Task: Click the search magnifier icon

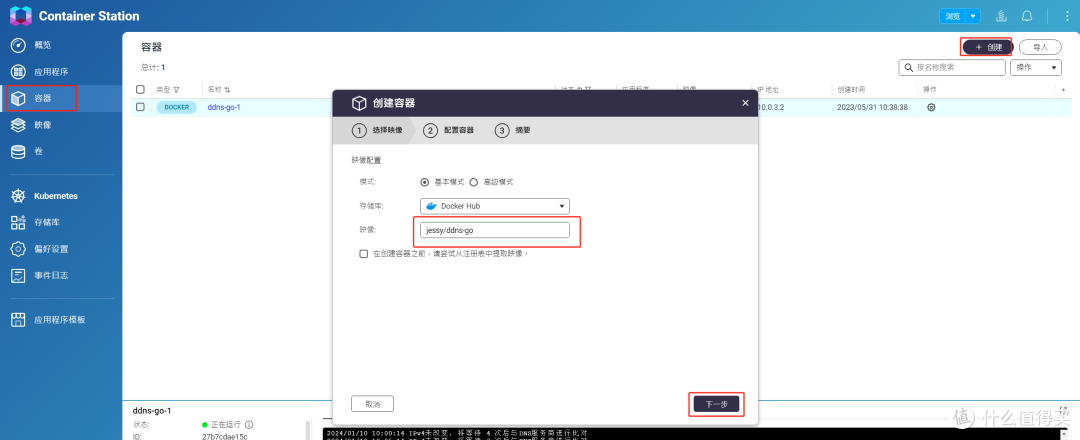Action: coord(908,67)
